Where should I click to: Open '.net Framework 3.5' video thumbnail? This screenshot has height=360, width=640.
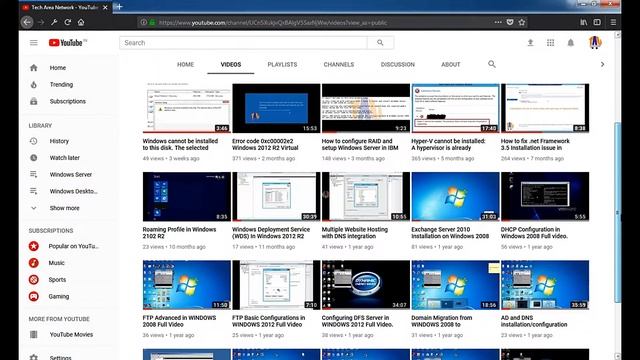click(545, 108)
